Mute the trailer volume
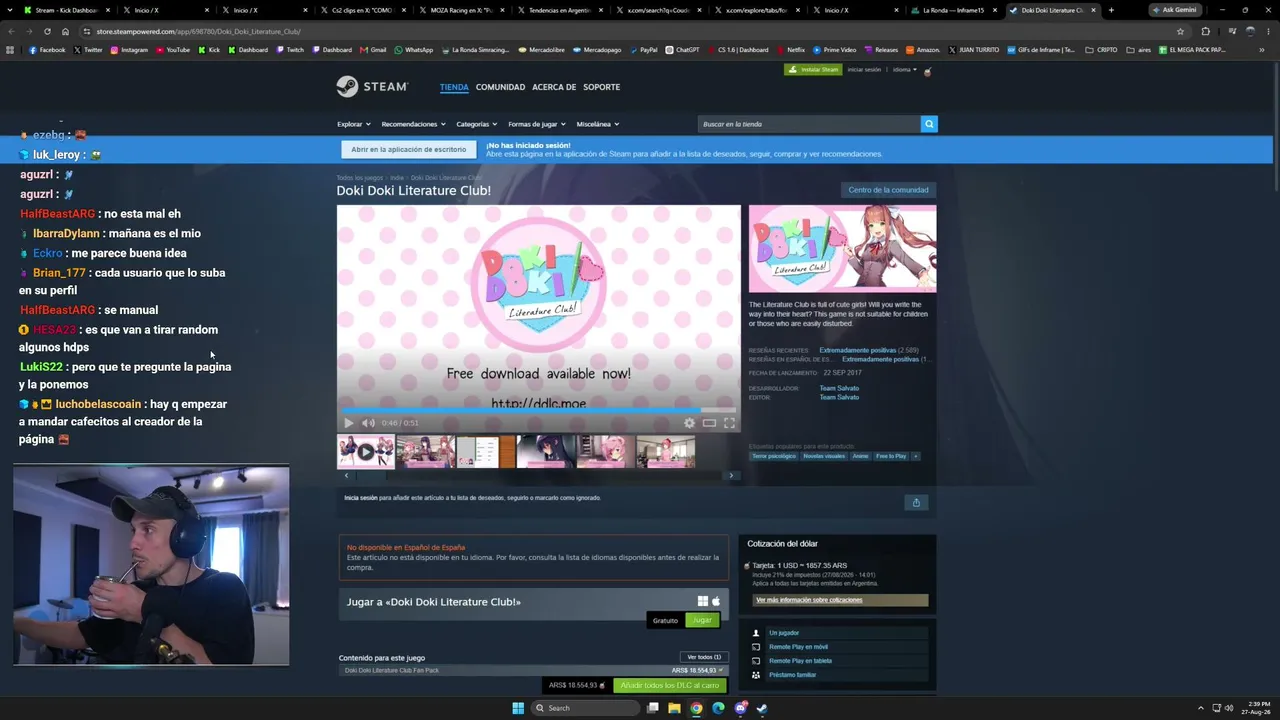 [x=368, y=423]
